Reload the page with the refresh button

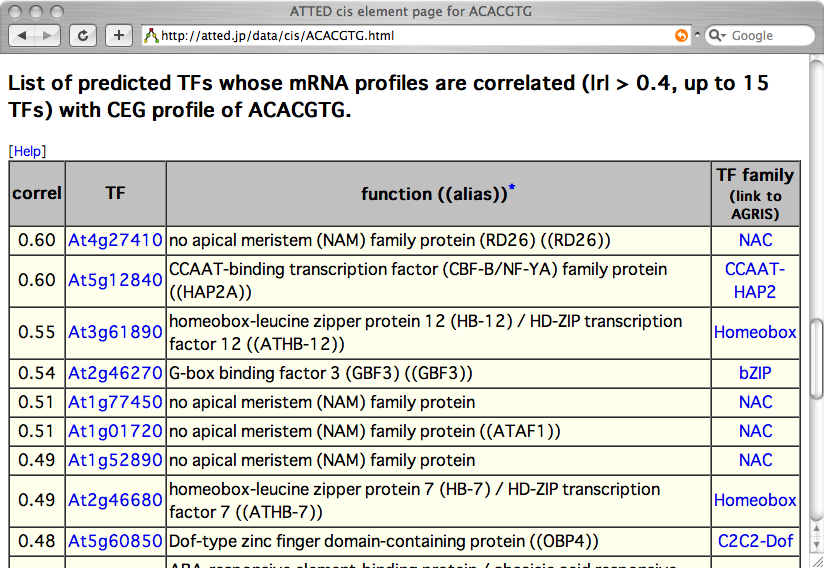83,35
